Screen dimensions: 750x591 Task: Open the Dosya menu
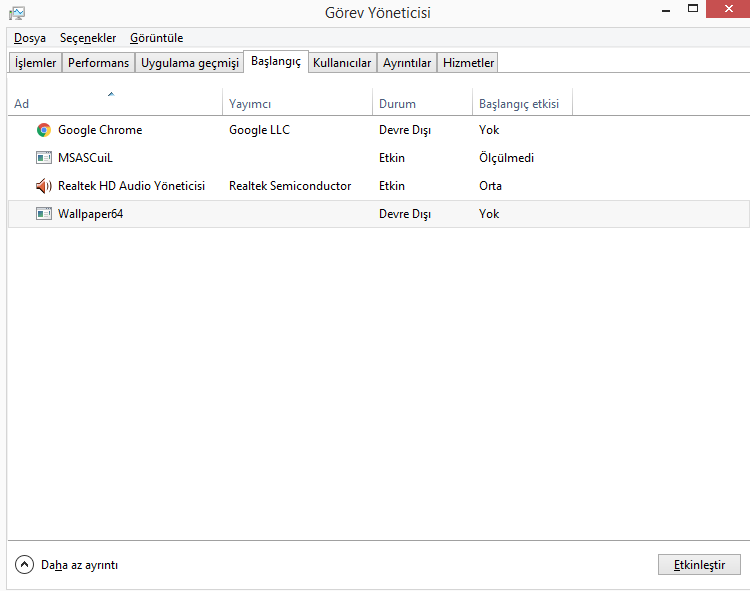(30, 38)
